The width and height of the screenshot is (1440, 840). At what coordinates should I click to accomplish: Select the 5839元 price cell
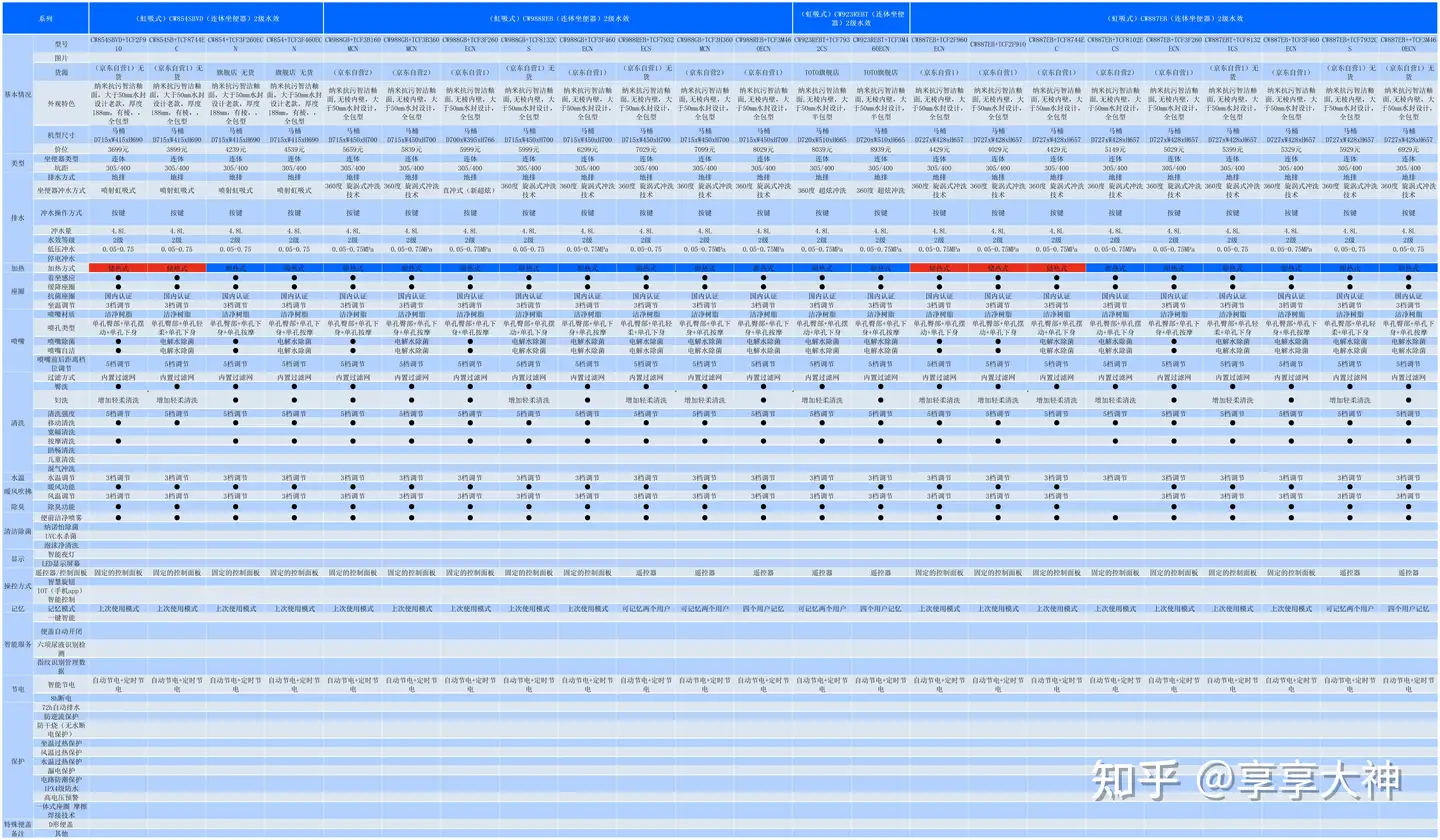(412, 149)
